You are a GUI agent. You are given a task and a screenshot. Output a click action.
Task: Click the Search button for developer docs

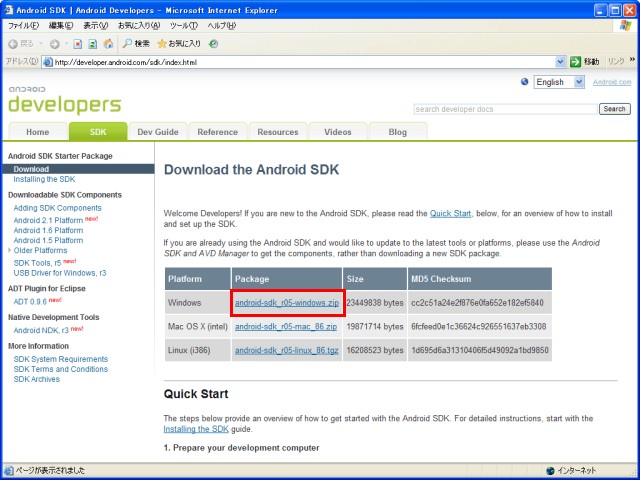click(x=614, y=109)
